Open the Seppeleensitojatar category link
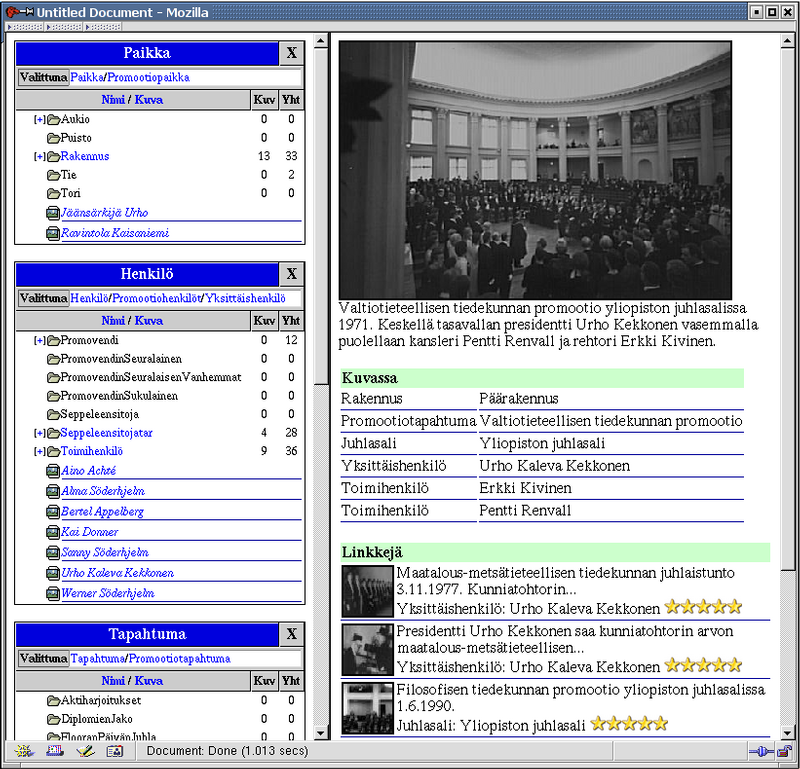The image size is (800, 769). [x=106, y=433]
